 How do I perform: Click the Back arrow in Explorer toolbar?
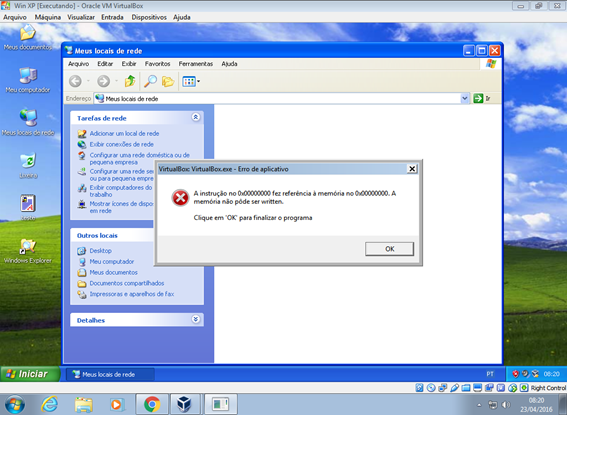pos(75,81)
